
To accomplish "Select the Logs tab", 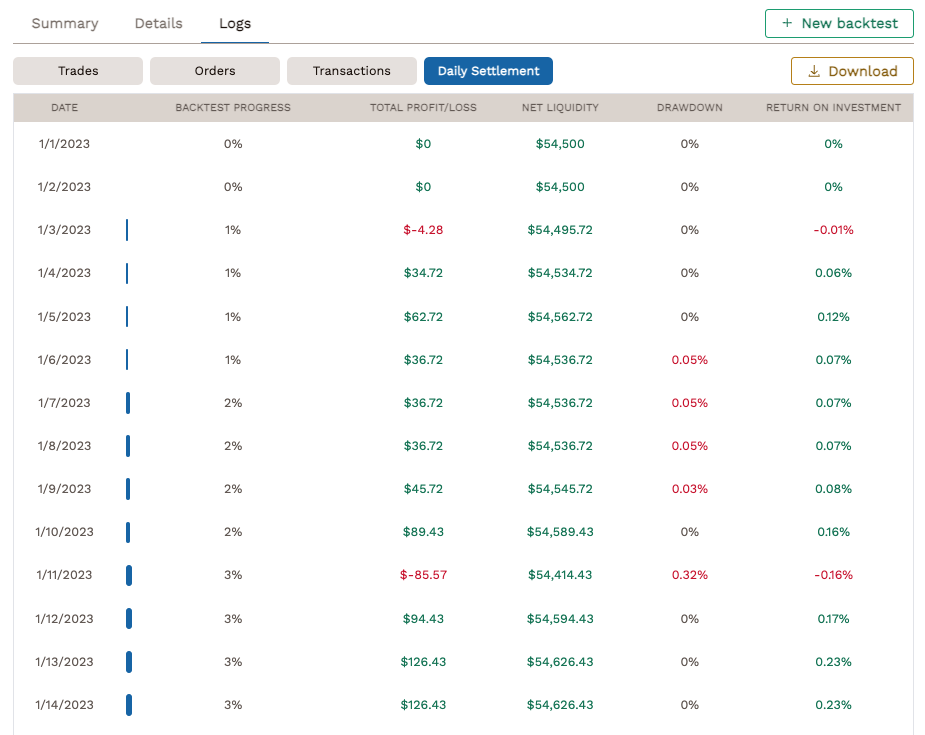I will point(235,23).
